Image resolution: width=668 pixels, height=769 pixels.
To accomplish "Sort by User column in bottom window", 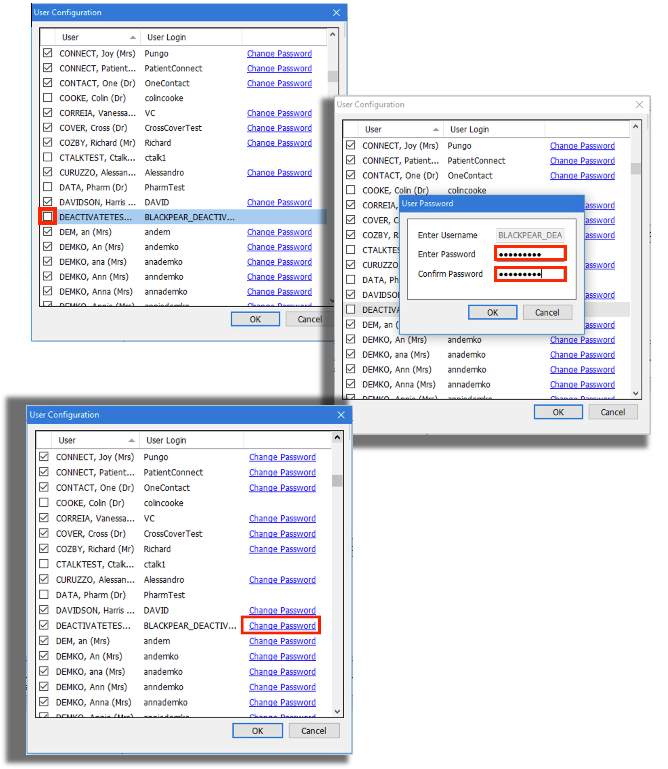I will point(95,440).
